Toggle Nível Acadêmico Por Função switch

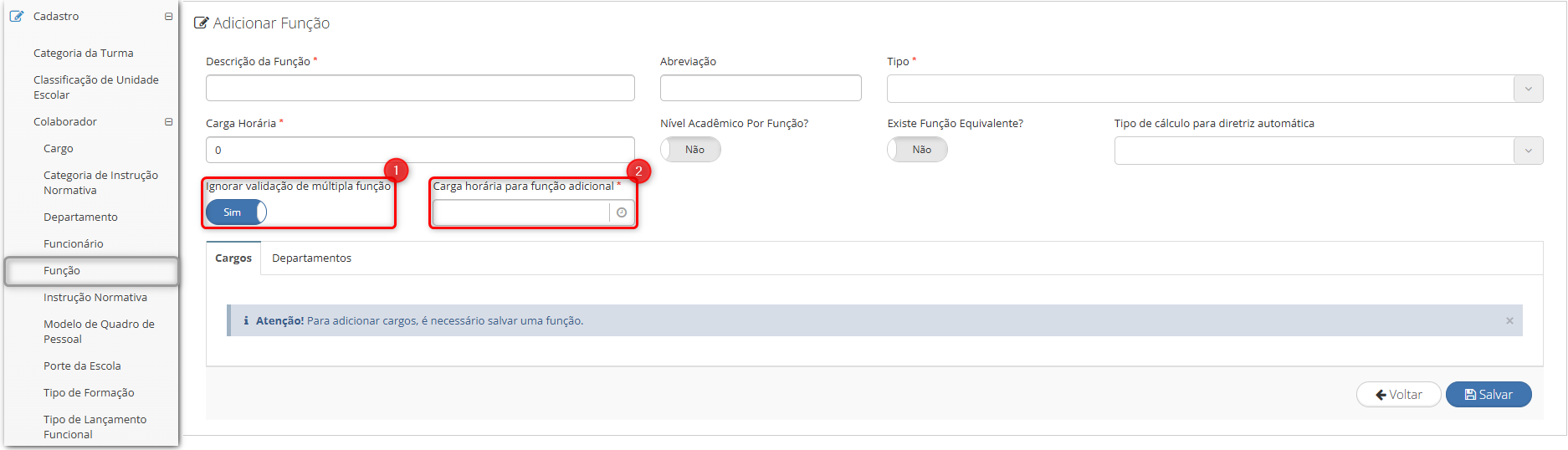click(x=690, y=150)
